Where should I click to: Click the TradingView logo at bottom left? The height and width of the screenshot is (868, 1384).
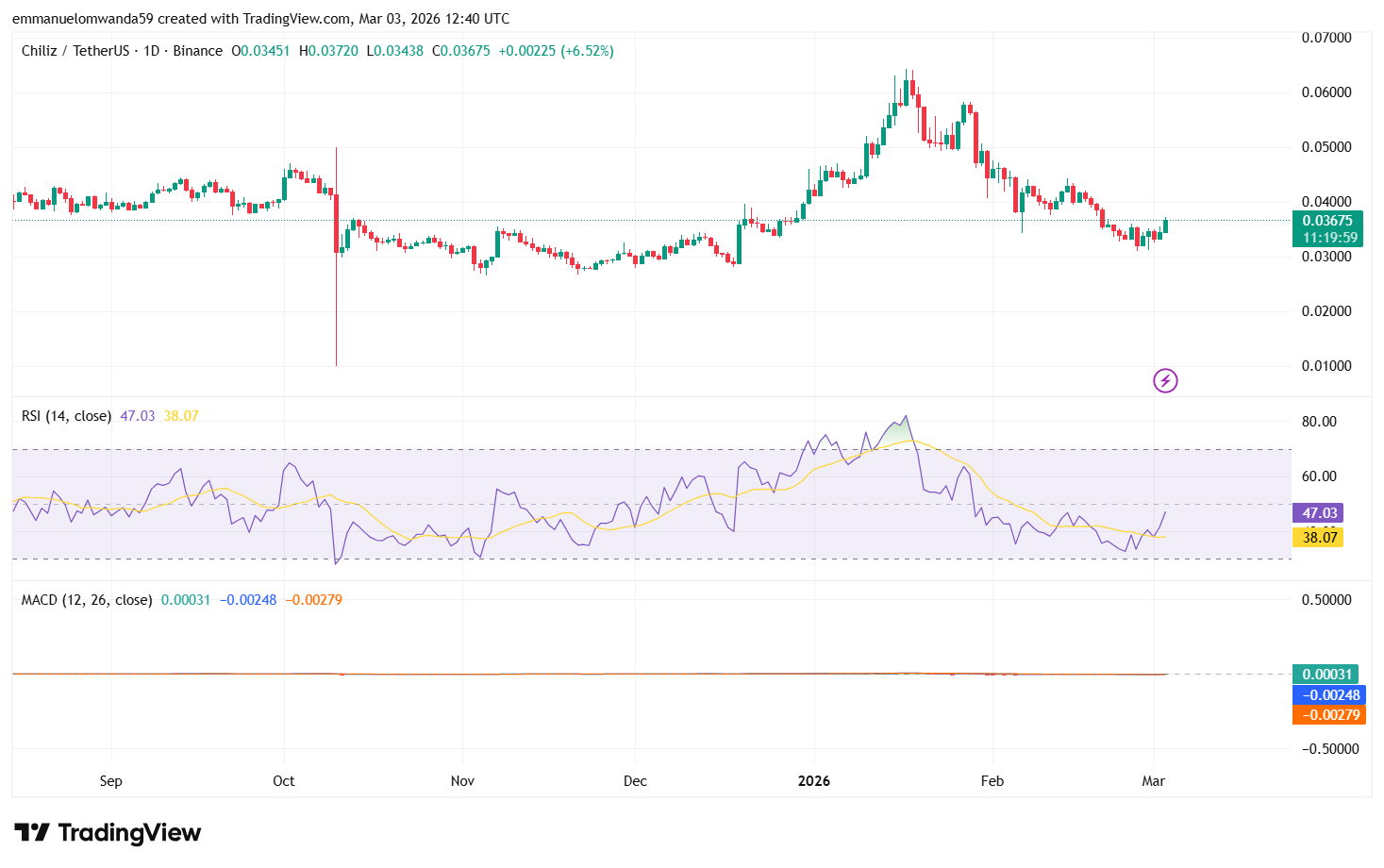click(x=108, y=833)
